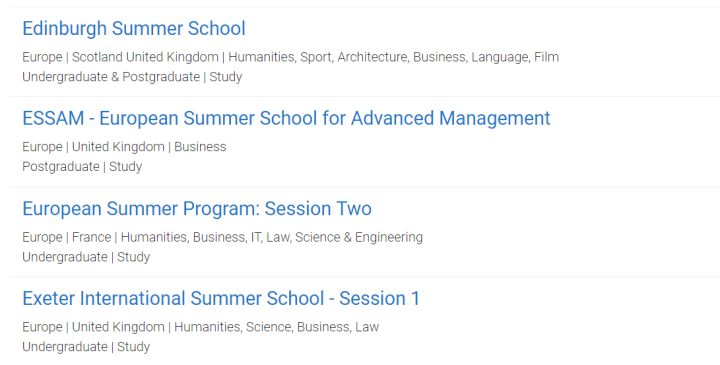The width and height of the screenshot is (720, 365).
Task: Open European Summer Program: Session Two link
Action: [197, 209]
